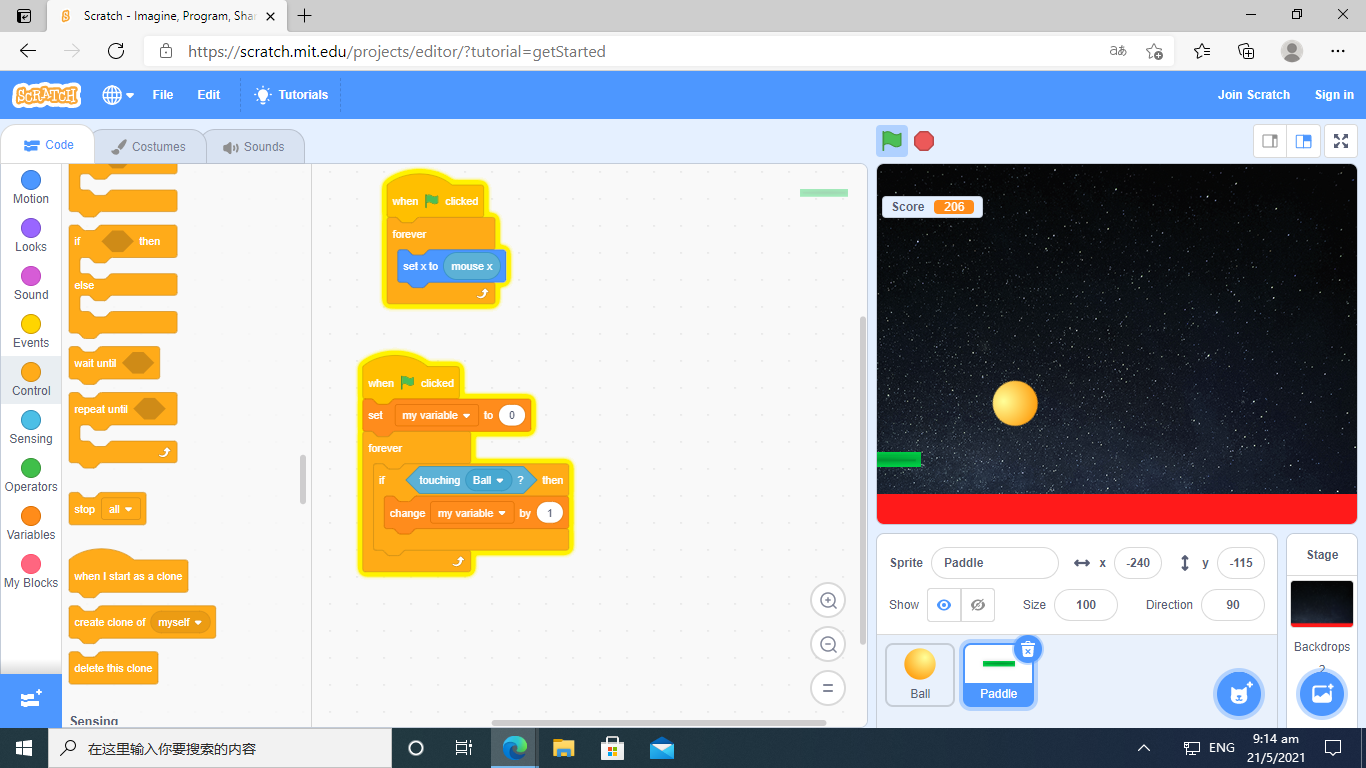Expand the 'stop all' block dropdown
1366x768 pixels.
(x=128, y=509)
